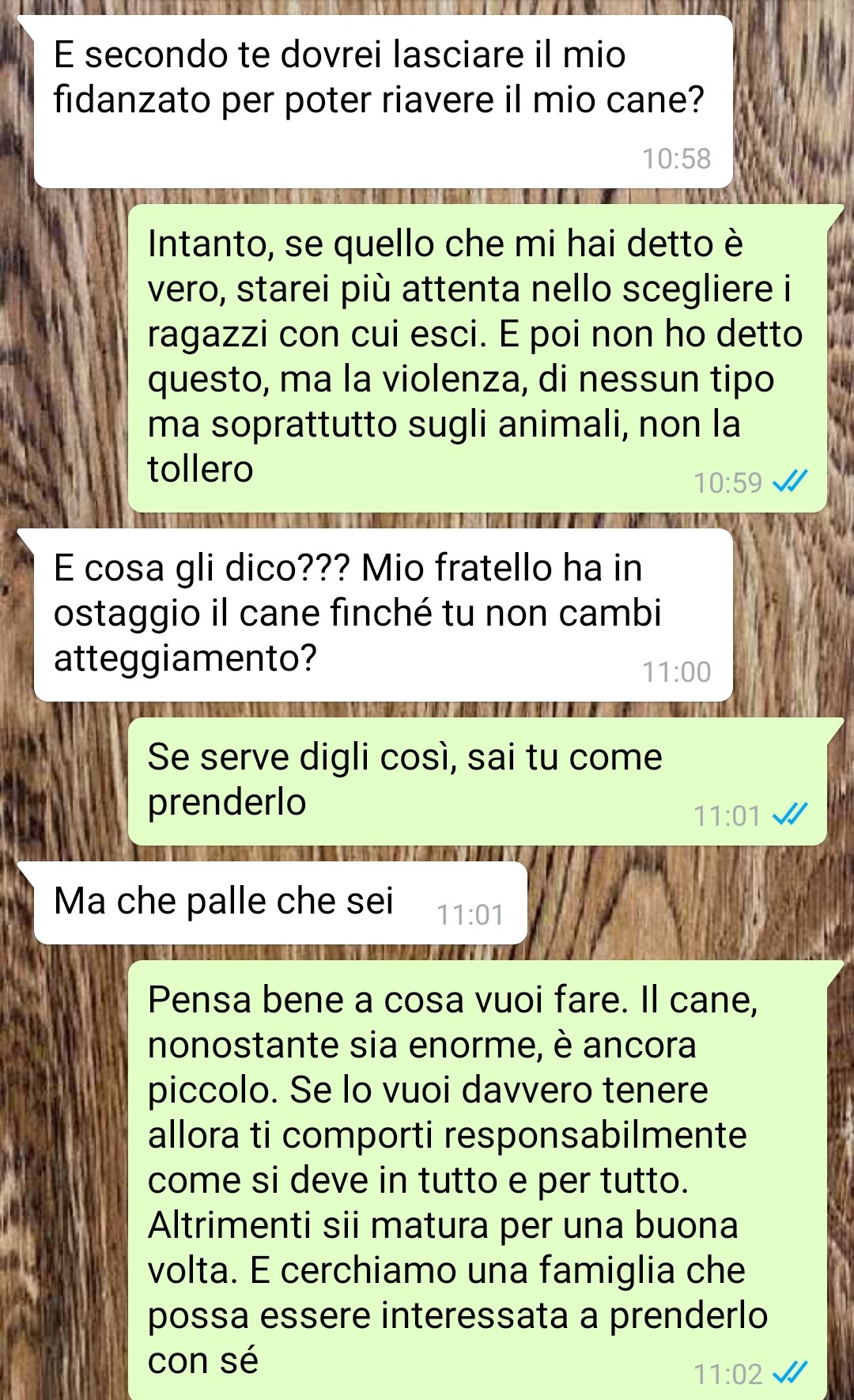Tap the 10:59 timestamp in green bubble
Image resolution: width=854 pixels, height=1400 pixels.
[727, 482]
